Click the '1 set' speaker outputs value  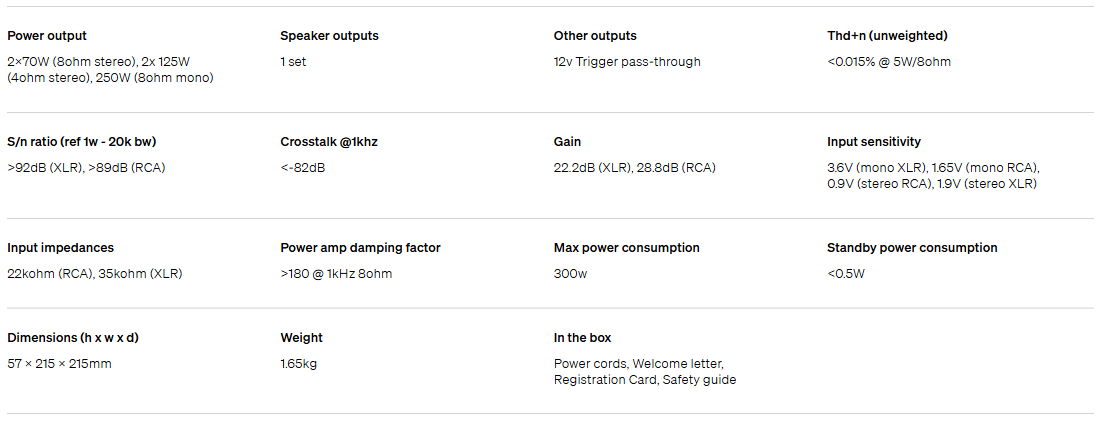point(293,62)
